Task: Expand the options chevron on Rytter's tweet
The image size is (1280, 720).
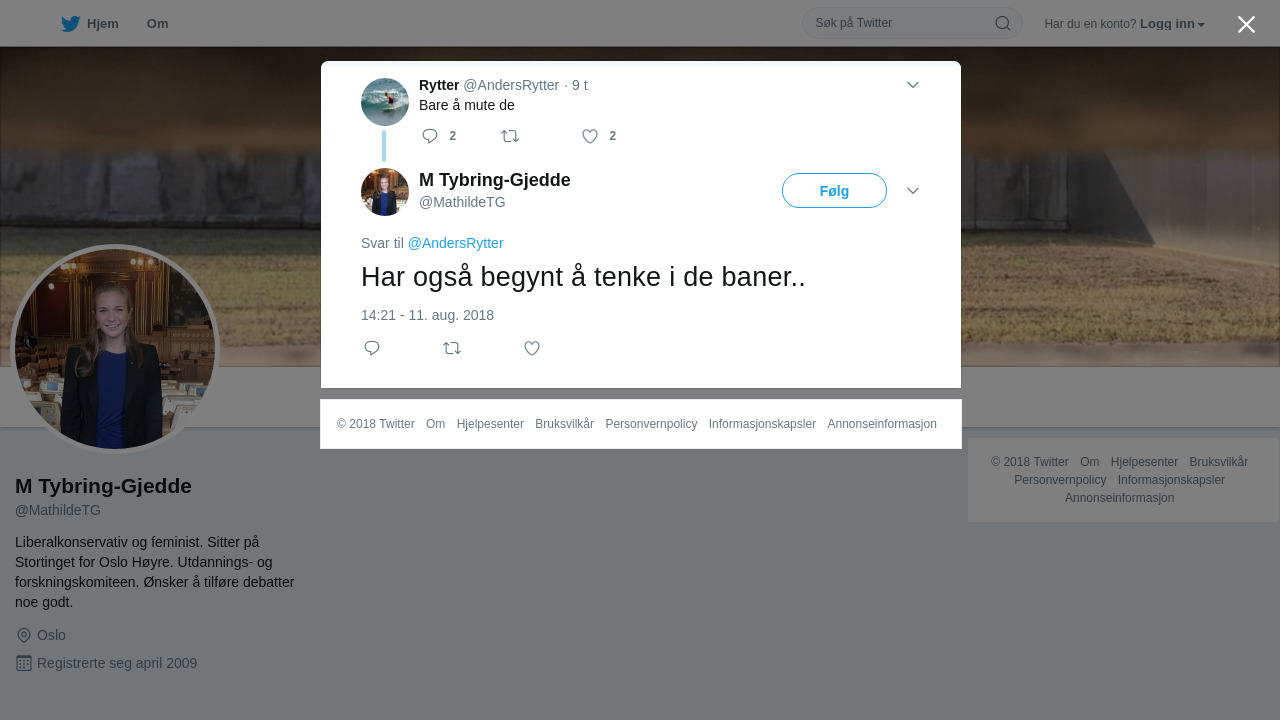Action: click(913, 85)
